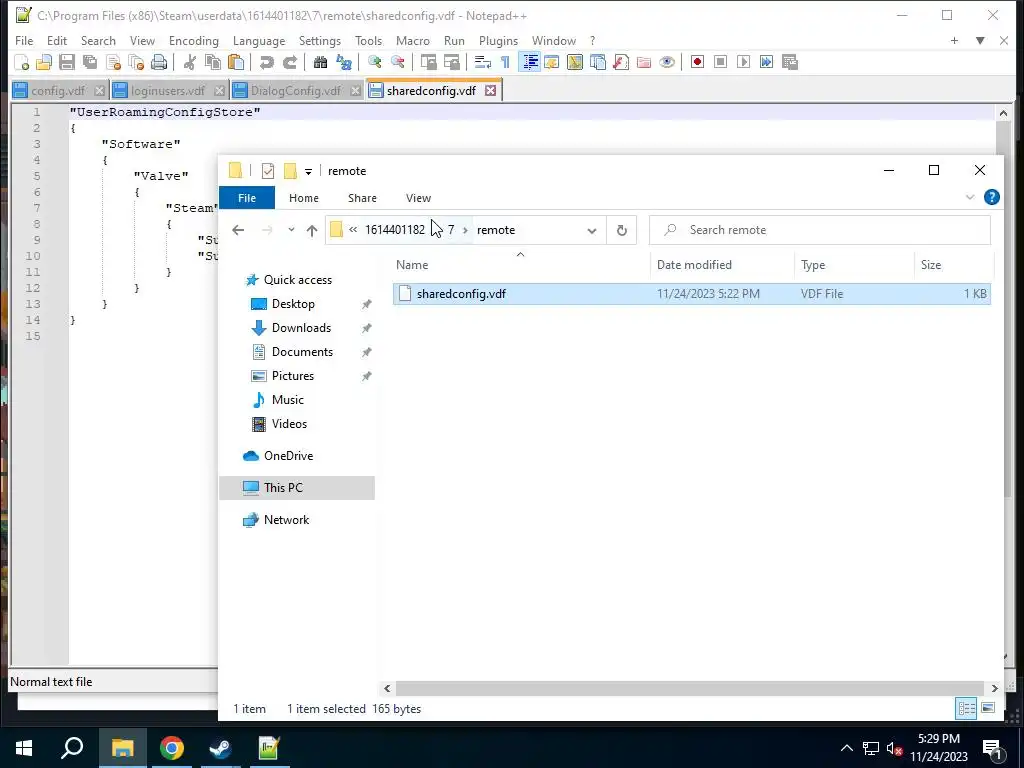
Task: Click the Search remote input field
Action: click(820, 230)
